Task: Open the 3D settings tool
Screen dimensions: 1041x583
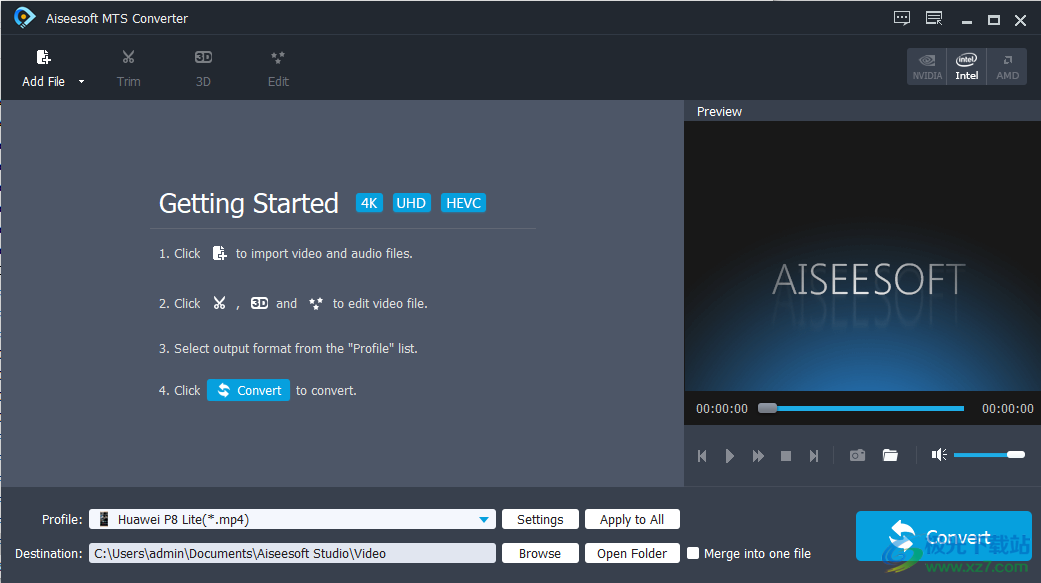Action: pos(203,58)
